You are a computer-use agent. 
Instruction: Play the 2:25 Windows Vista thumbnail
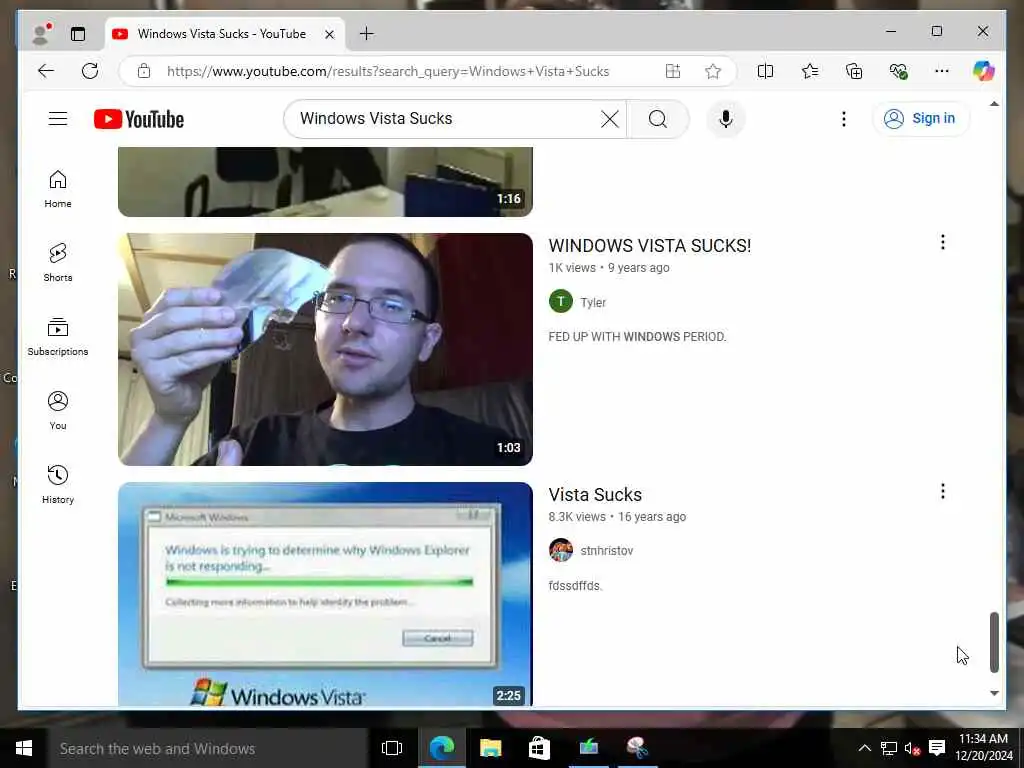pyautogui.click(x=325, y=594)
